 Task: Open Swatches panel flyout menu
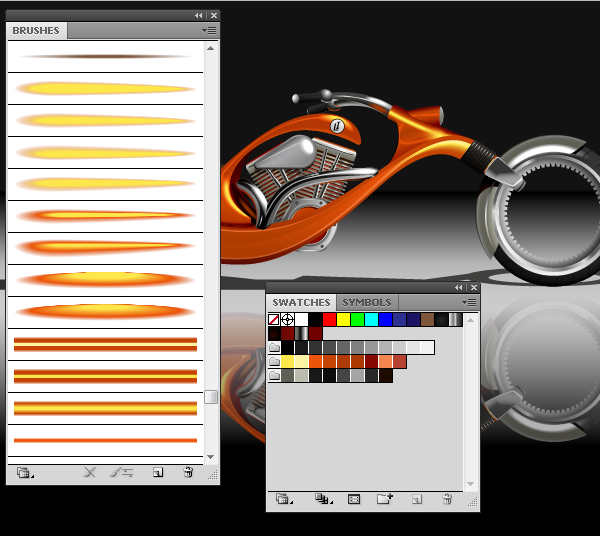point(470,302)
